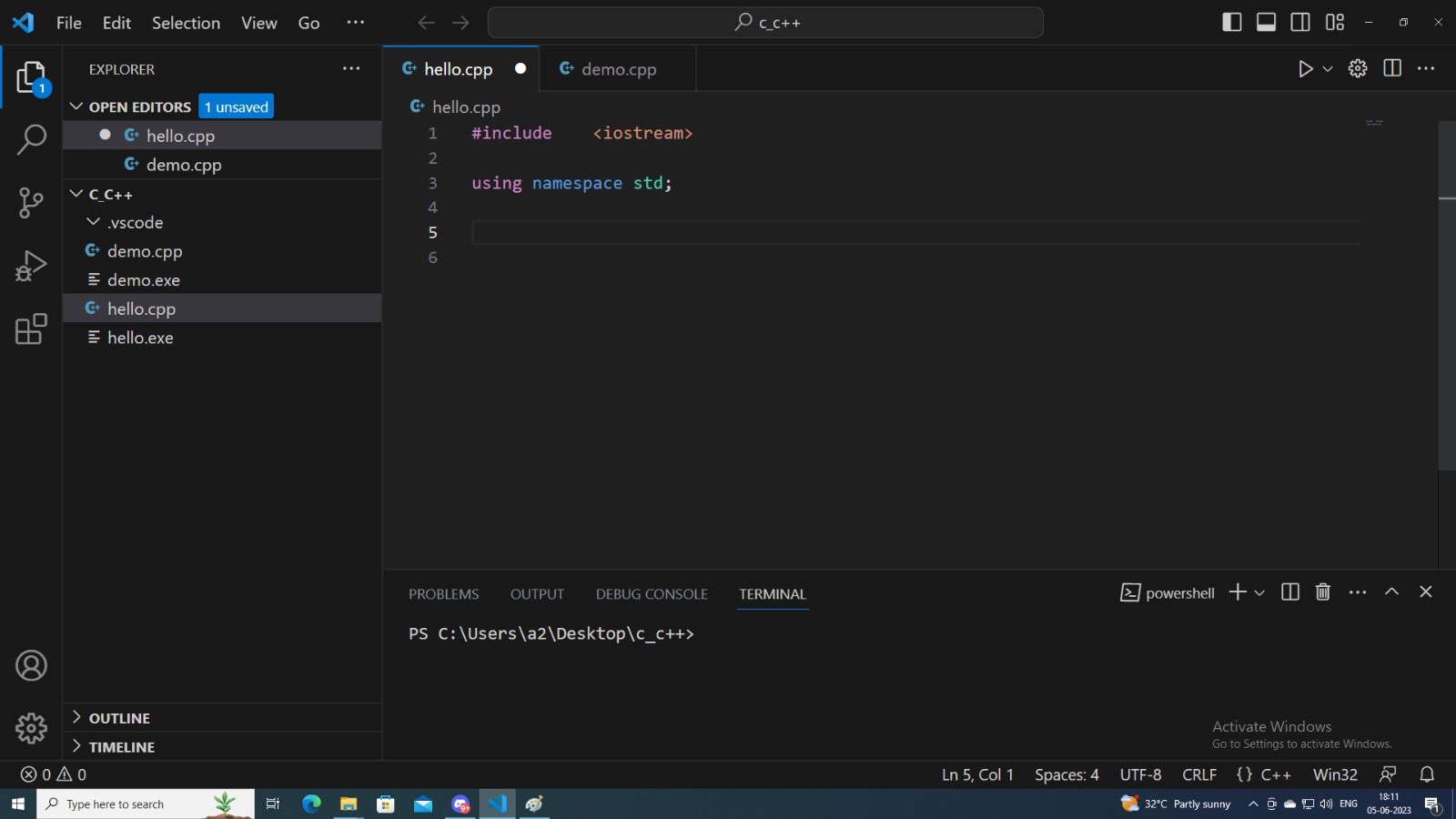Select hello.cpp under Open Editors

pyautogui.click(x=222, y=136)
